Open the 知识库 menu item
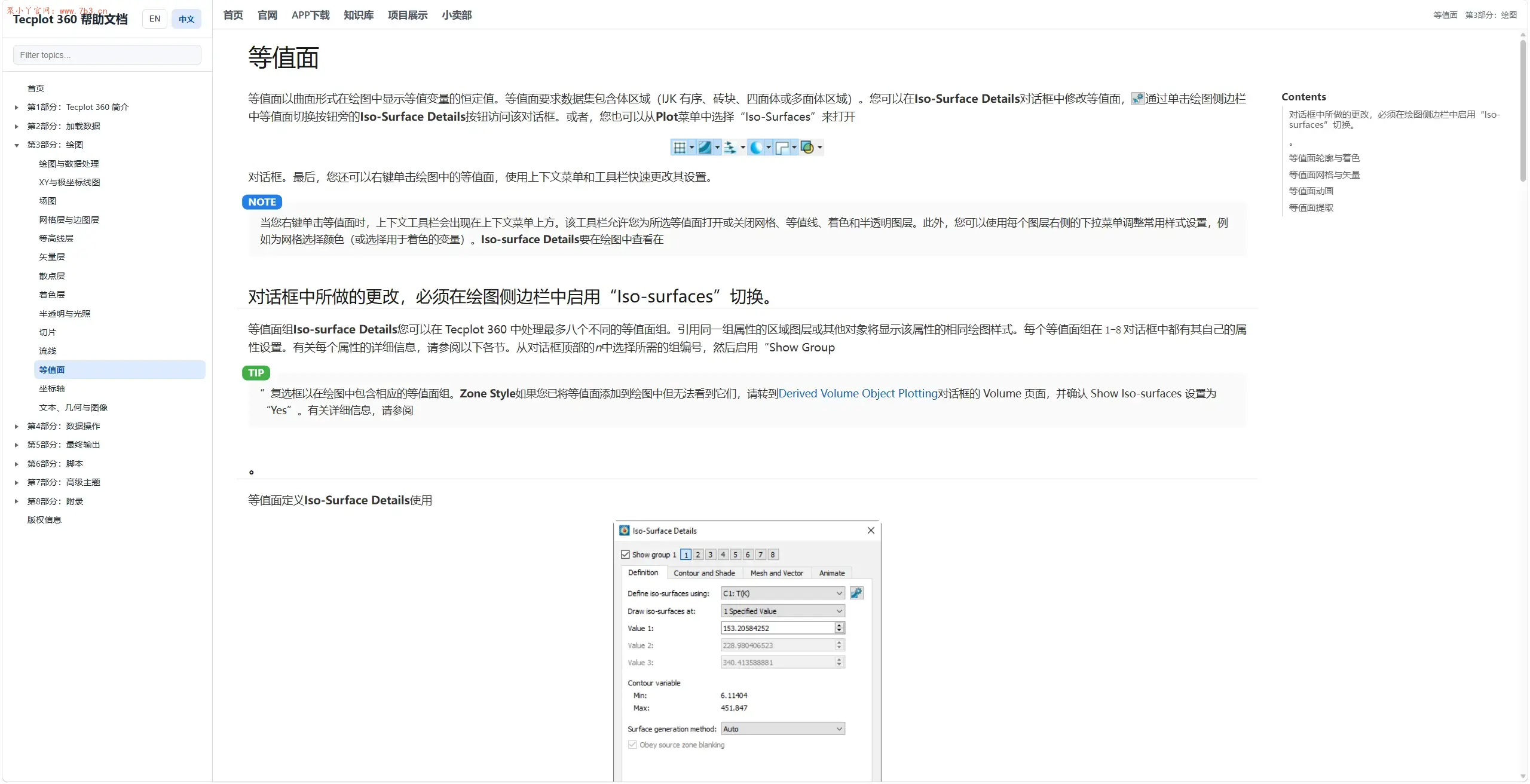 (359, 16)
